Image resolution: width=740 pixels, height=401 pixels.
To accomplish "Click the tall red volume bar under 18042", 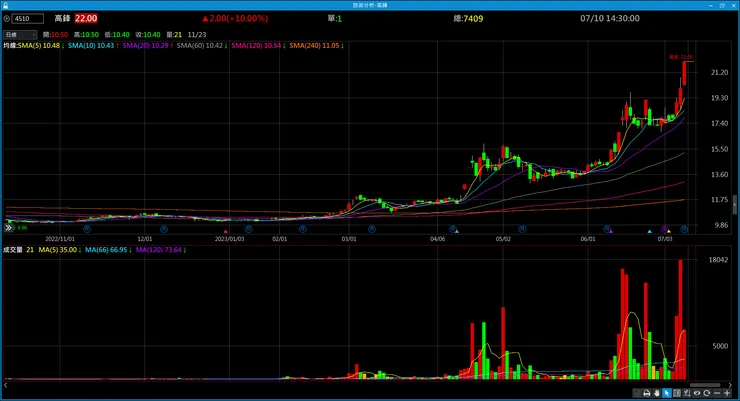I will click(681, 319).
